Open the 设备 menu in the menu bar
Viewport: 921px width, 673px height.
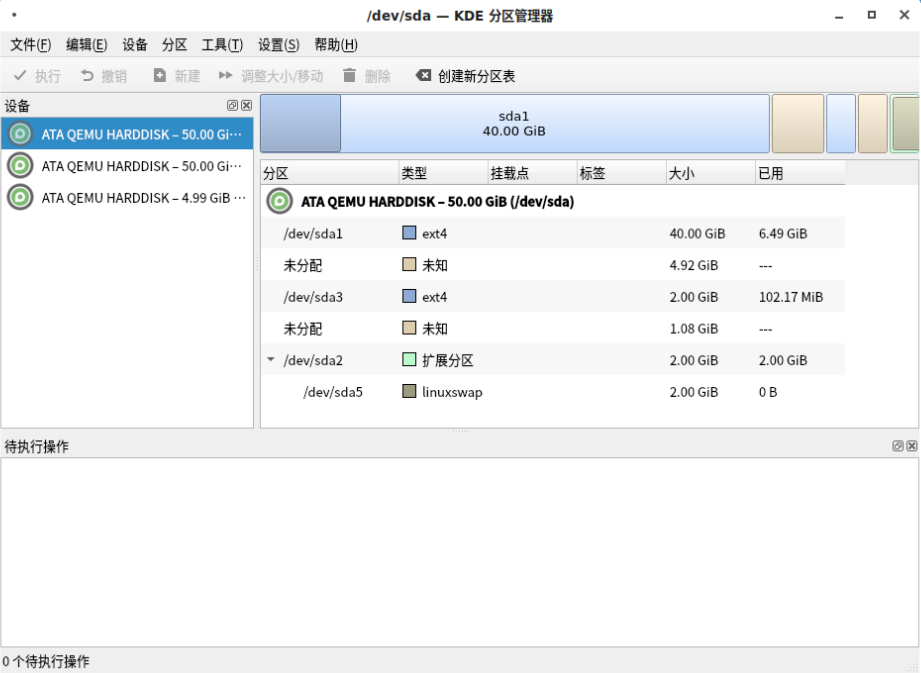[135, 45]
